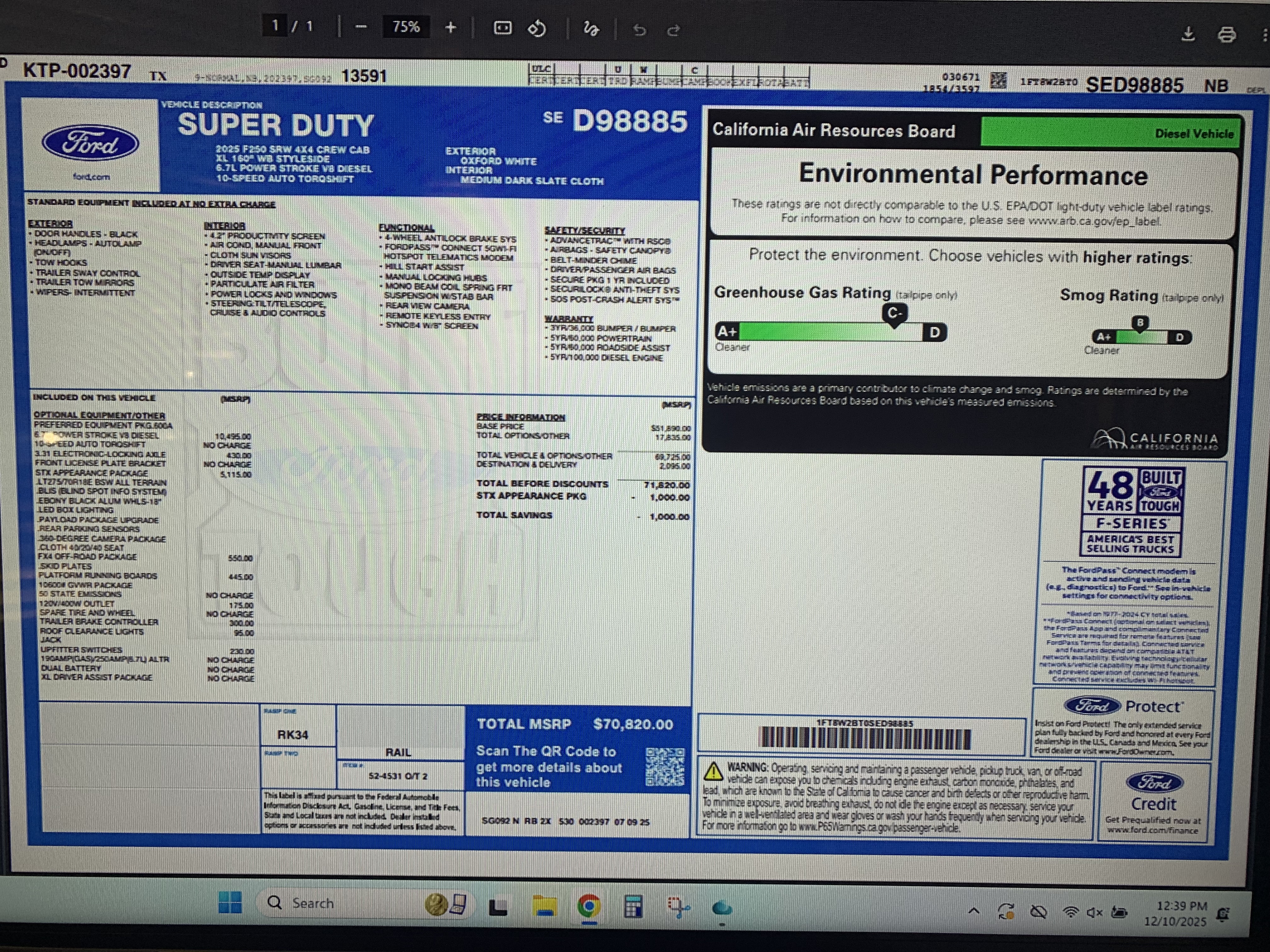Download the PDF file
Screen dimensions: 1270x952
1188,34
